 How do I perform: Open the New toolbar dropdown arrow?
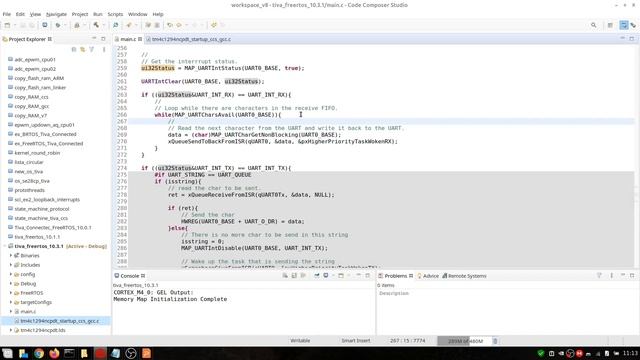(x=15, y=25)
